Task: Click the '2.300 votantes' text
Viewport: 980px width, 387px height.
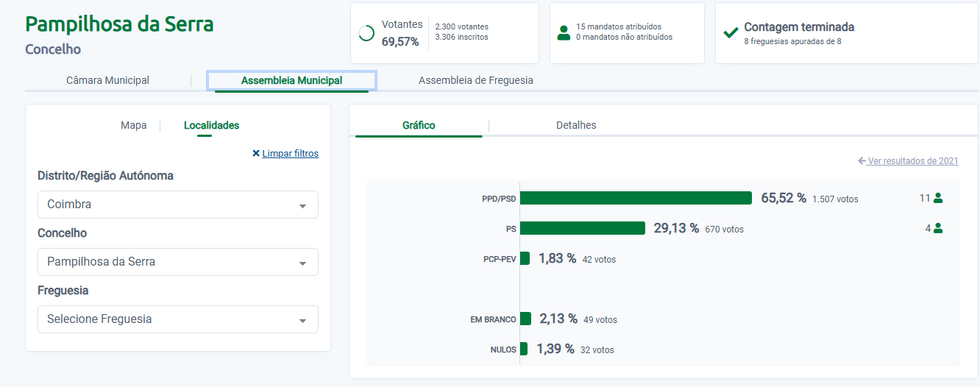Action: tap(462, 27)
